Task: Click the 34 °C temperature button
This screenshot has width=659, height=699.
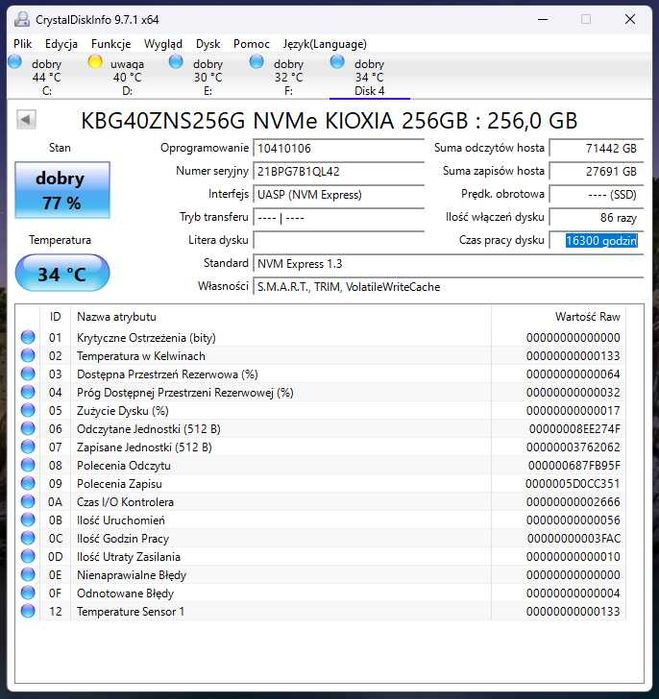Action: tap(62, 273)
